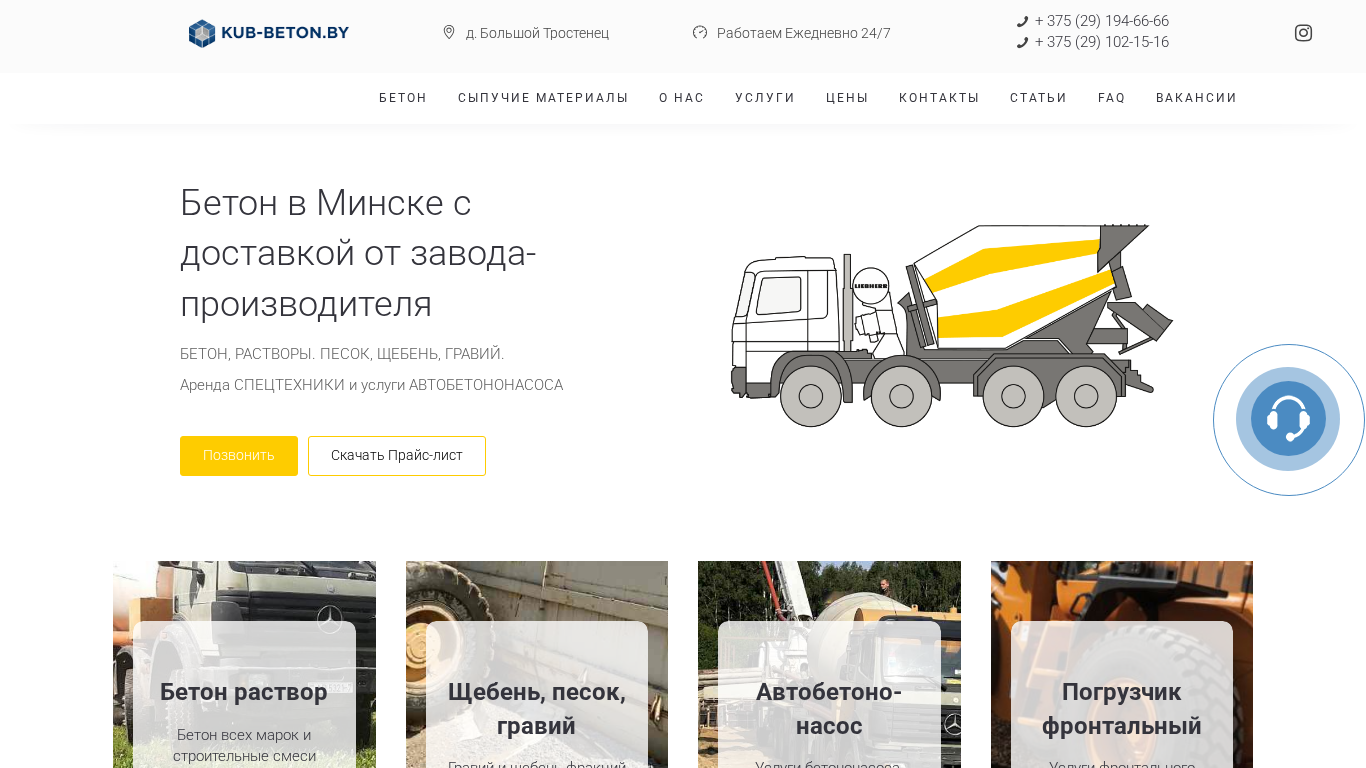Open the ВАКАНСИИ page
Image resolution: width=1366 pixels, height=768 pixels.
coord(1196,98)
